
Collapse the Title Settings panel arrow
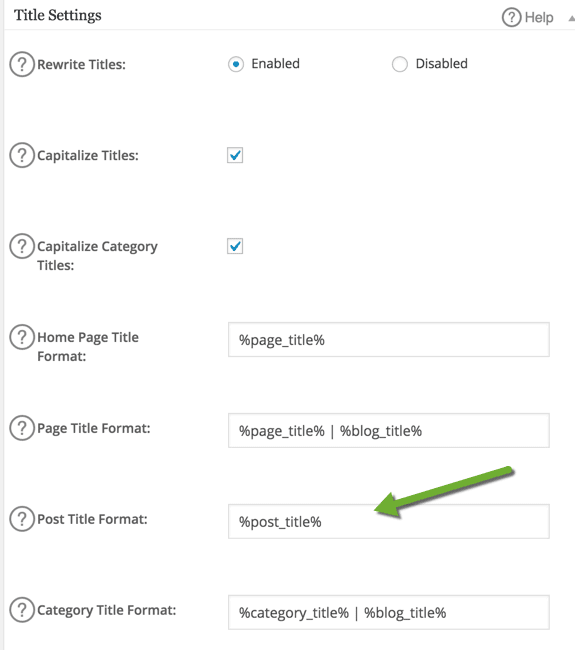[x=571, y=18]
